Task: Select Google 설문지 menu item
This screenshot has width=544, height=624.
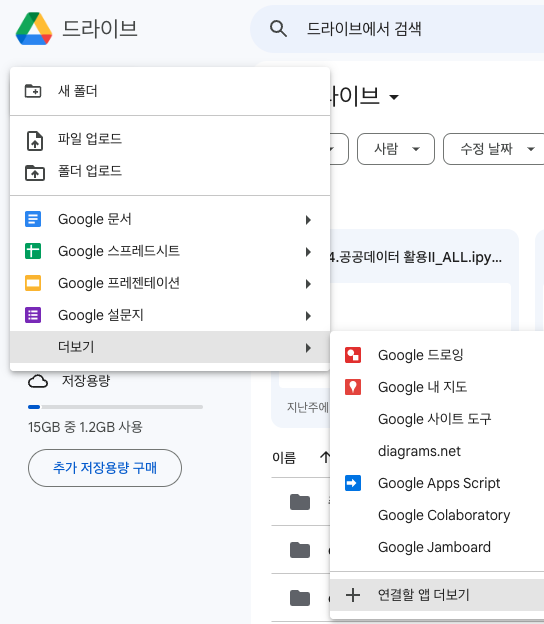Action: 170,315
